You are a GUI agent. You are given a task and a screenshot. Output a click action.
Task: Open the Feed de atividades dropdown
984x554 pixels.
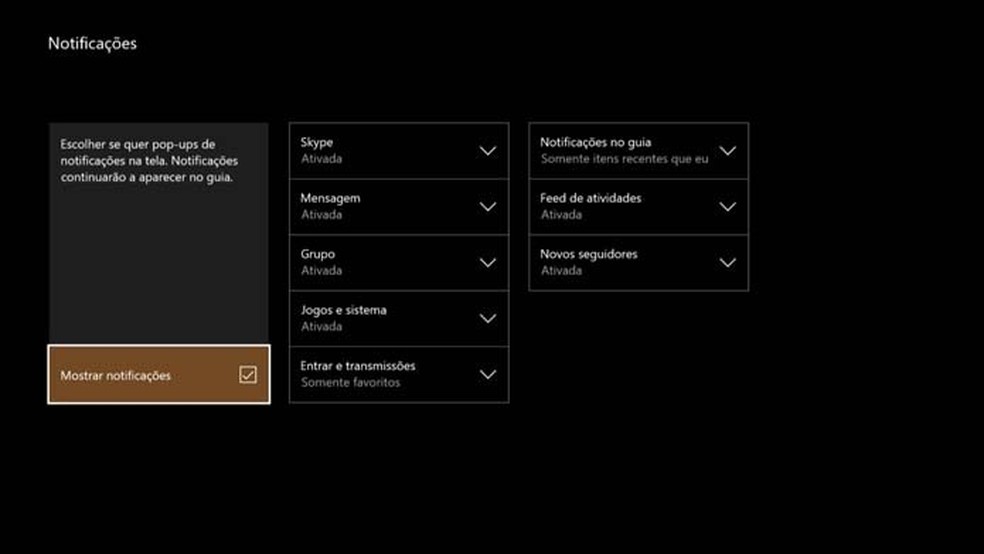[639, 207]
